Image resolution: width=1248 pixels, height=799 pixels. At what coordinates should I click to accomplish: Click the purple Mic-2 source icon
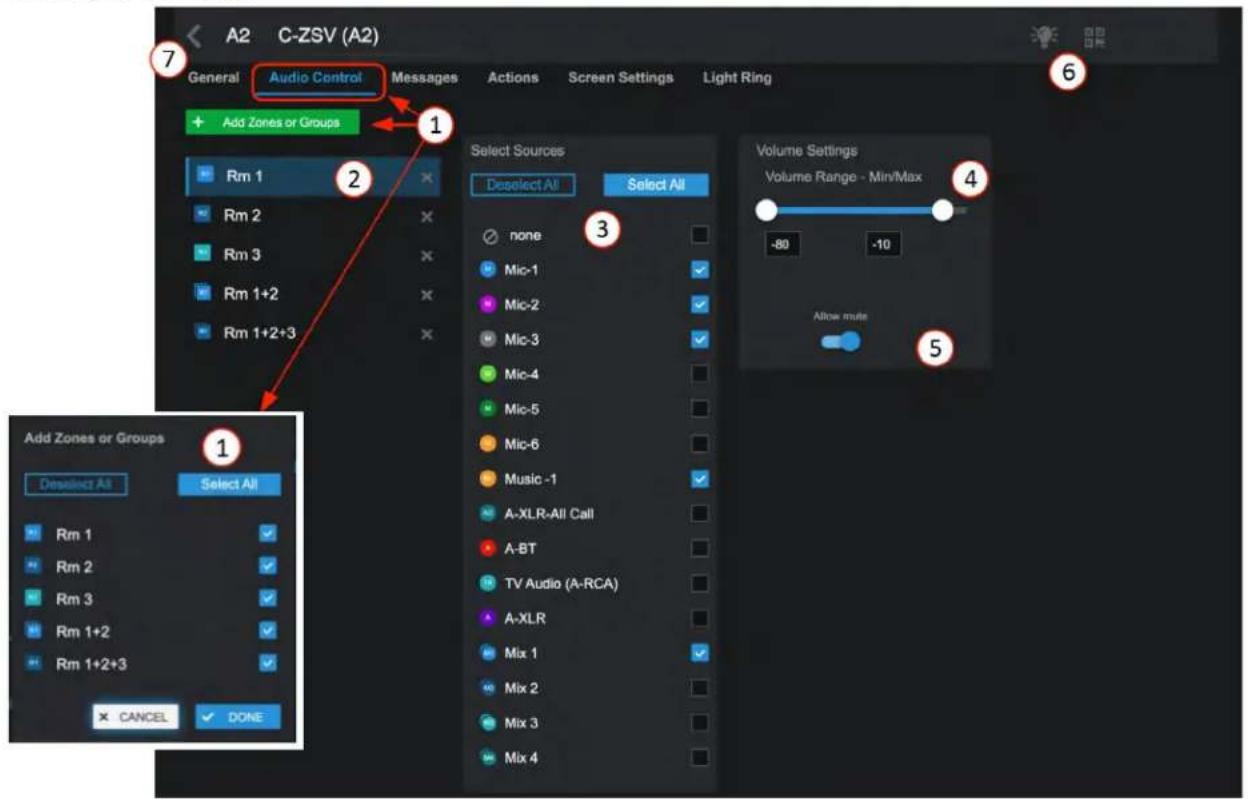(x=488, y=305)
